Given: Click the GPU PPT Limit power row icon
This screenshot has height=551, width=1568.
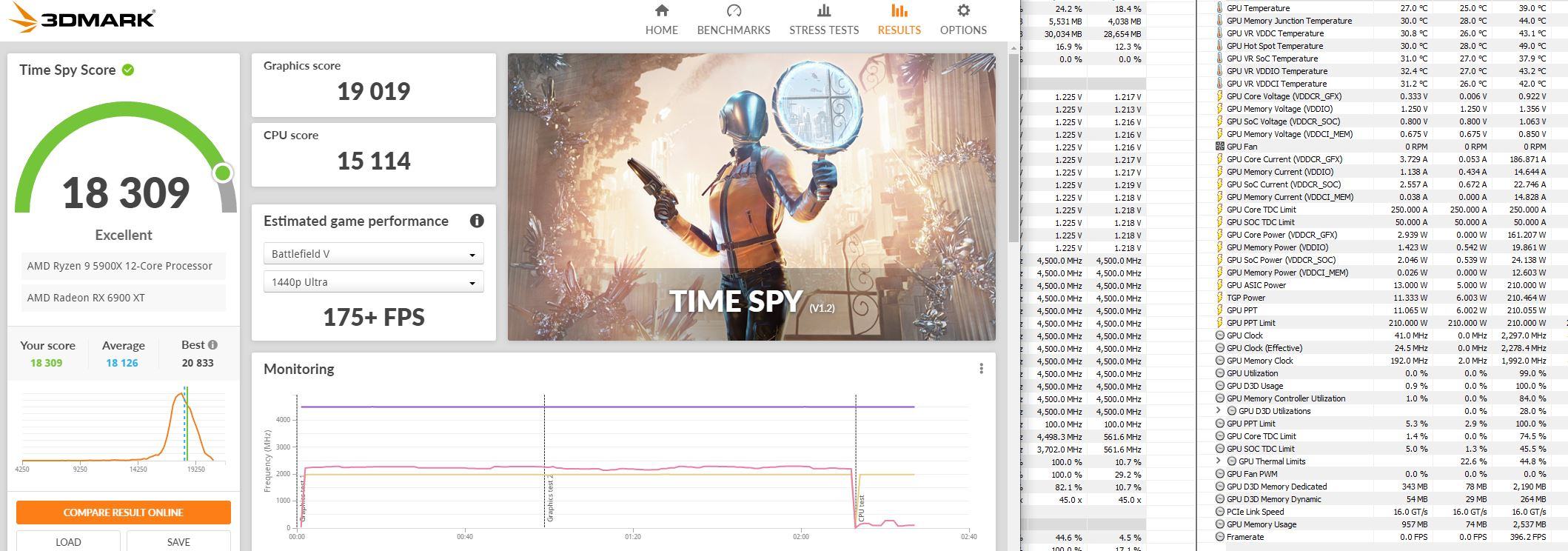Looking at the screenshot, I should click(1219, 323).
